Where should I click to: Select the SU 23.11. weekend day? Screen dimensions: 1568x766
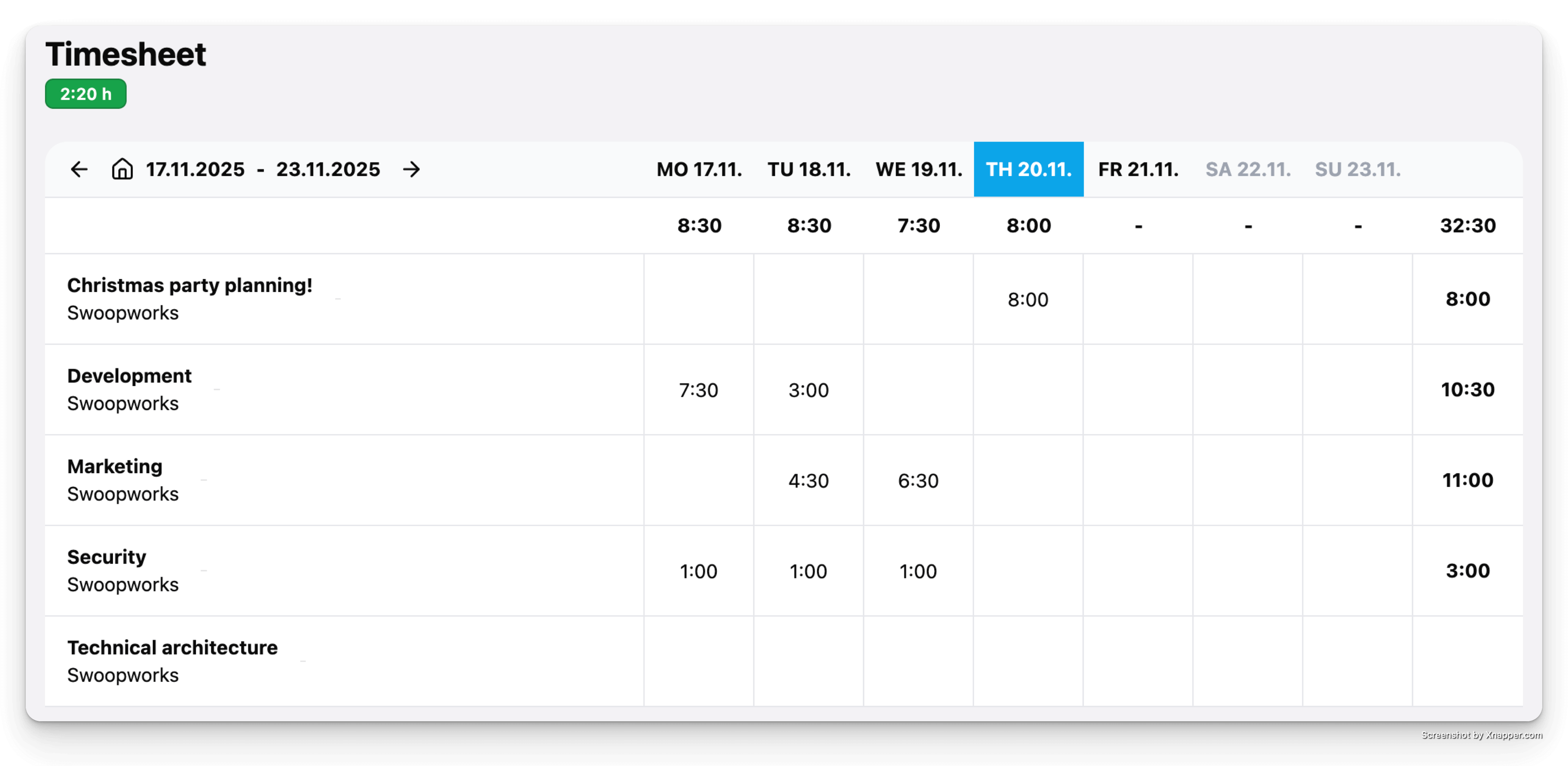pos(1357,169)
